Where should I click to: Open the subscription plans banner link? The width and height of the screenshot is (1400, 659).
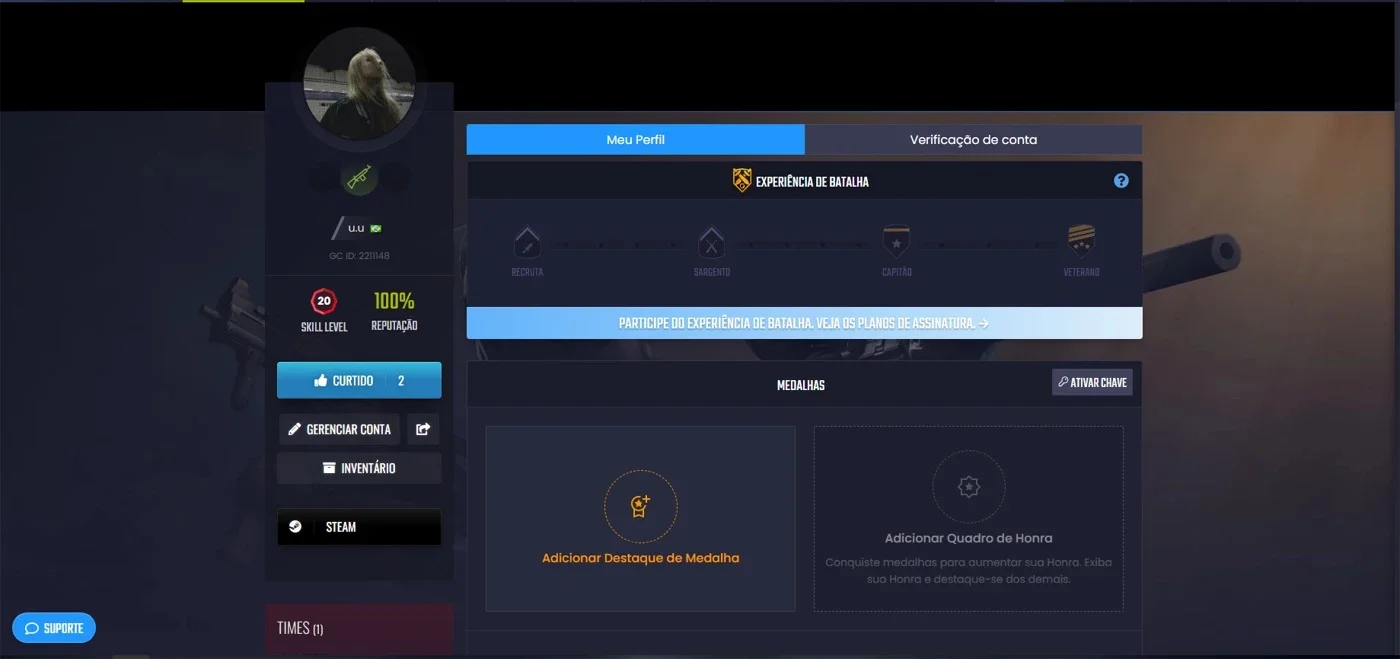(804, 323)
